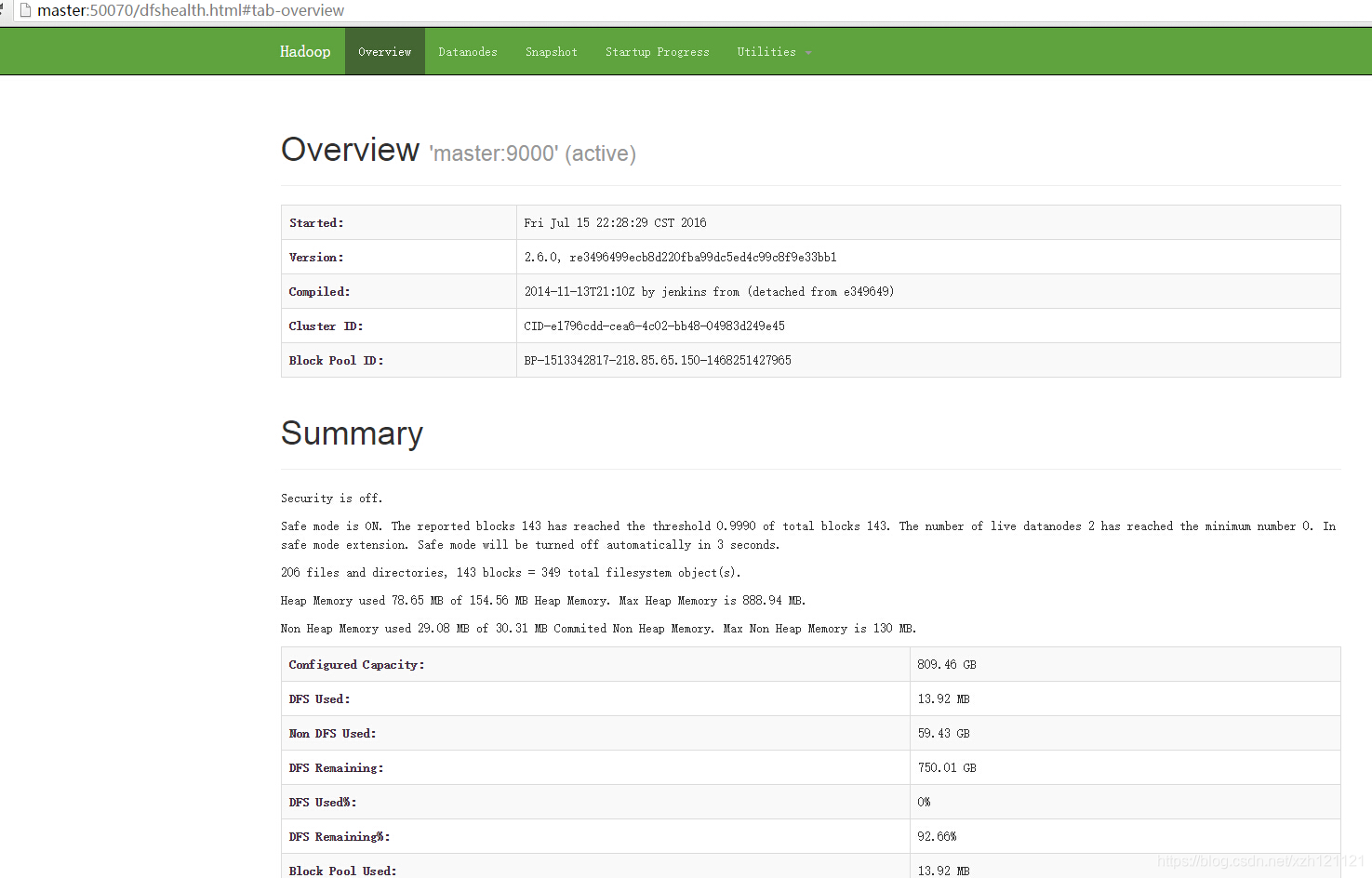Click the 'master:9000' (active) subtitle

tap(532, 153)
